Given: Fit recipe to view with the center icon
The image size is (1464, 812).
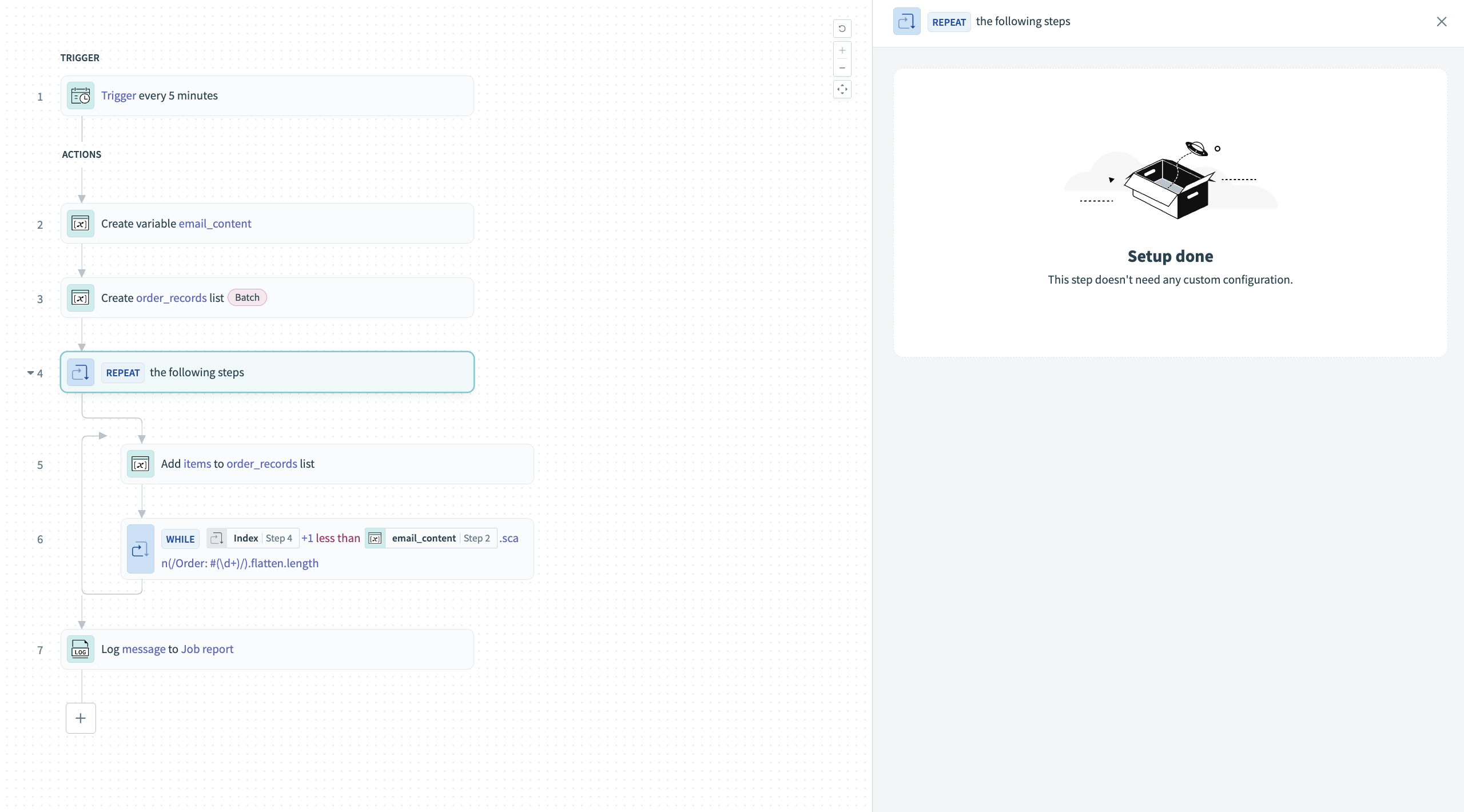Looking at the screenshot, I should click(x=842, y=89).
